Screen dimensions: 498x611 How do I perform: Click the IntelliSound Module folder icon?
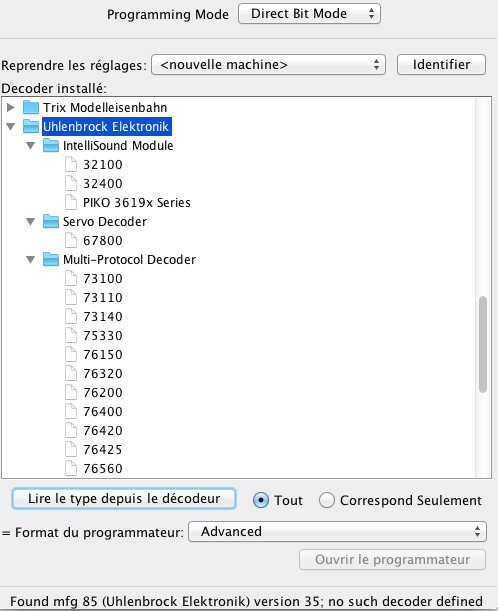coord(51,145)
